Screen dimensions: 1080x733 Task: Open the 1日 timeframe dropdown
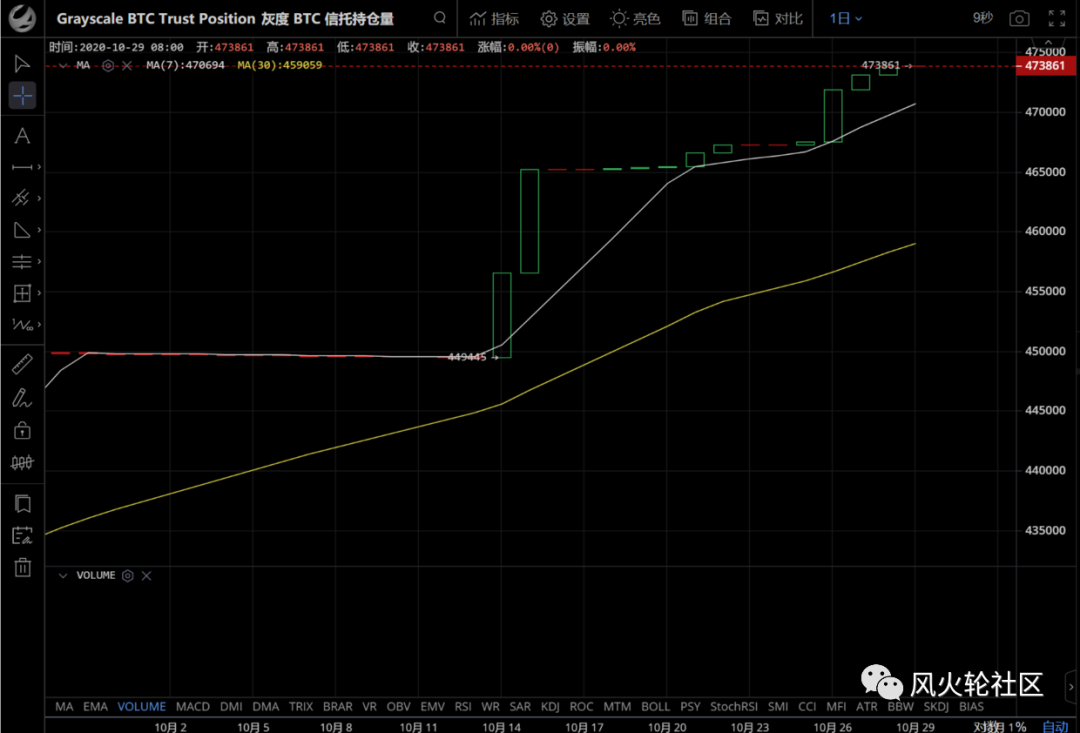point(846,19)
